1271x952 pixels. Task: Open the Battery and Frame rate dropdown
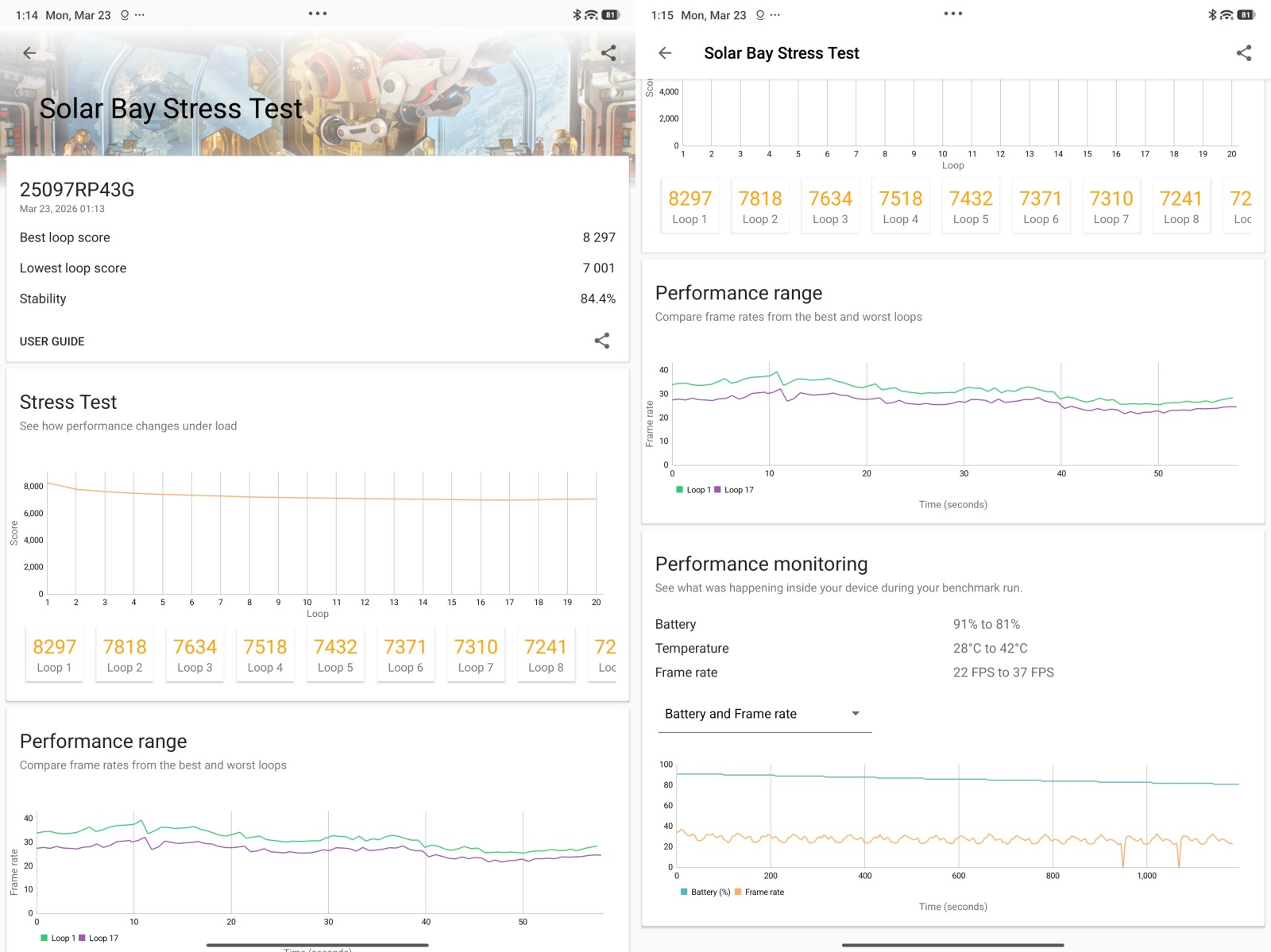tap(763, 714)
